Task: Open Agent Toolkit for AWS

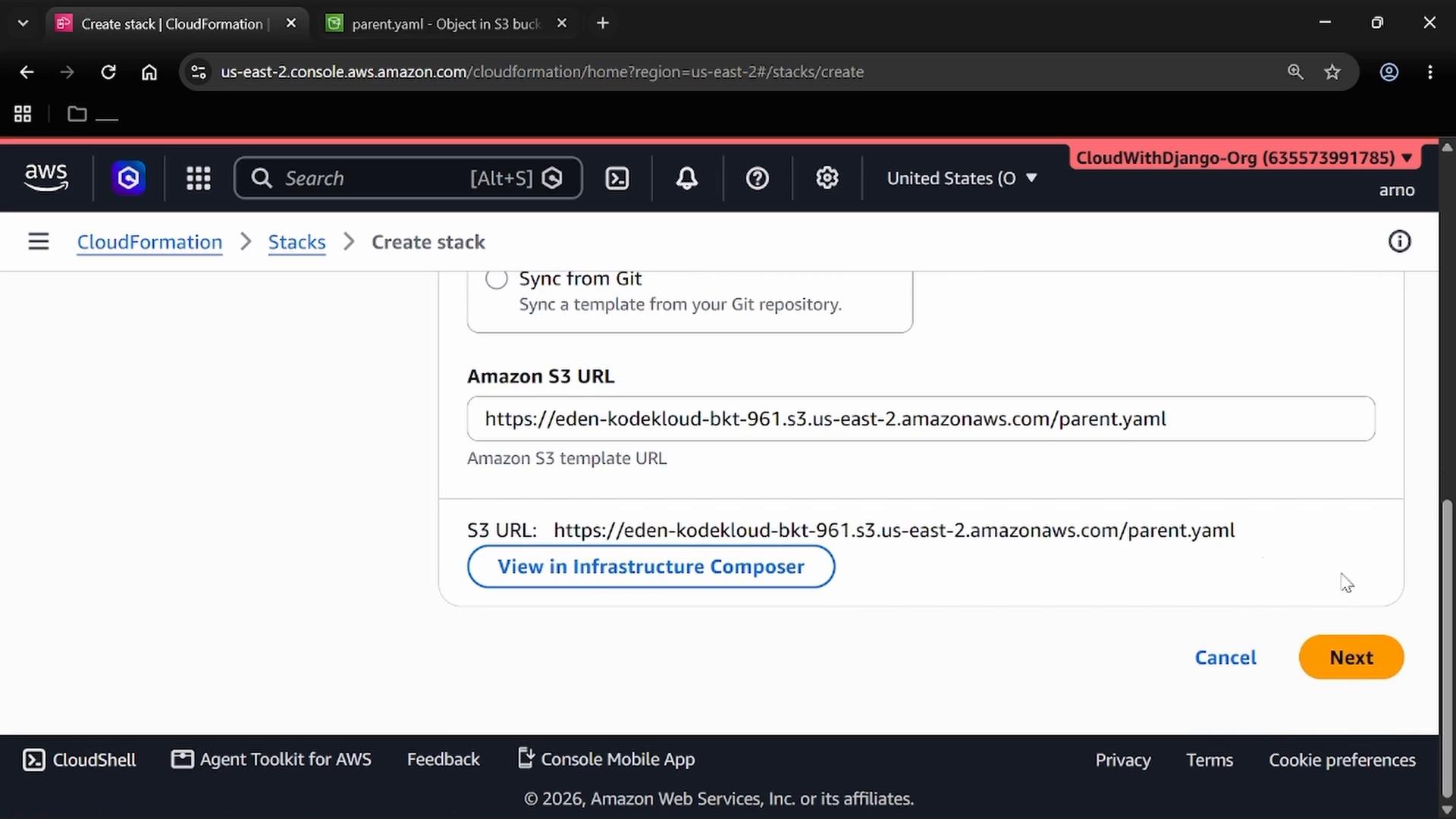Action: pos(271,760)
